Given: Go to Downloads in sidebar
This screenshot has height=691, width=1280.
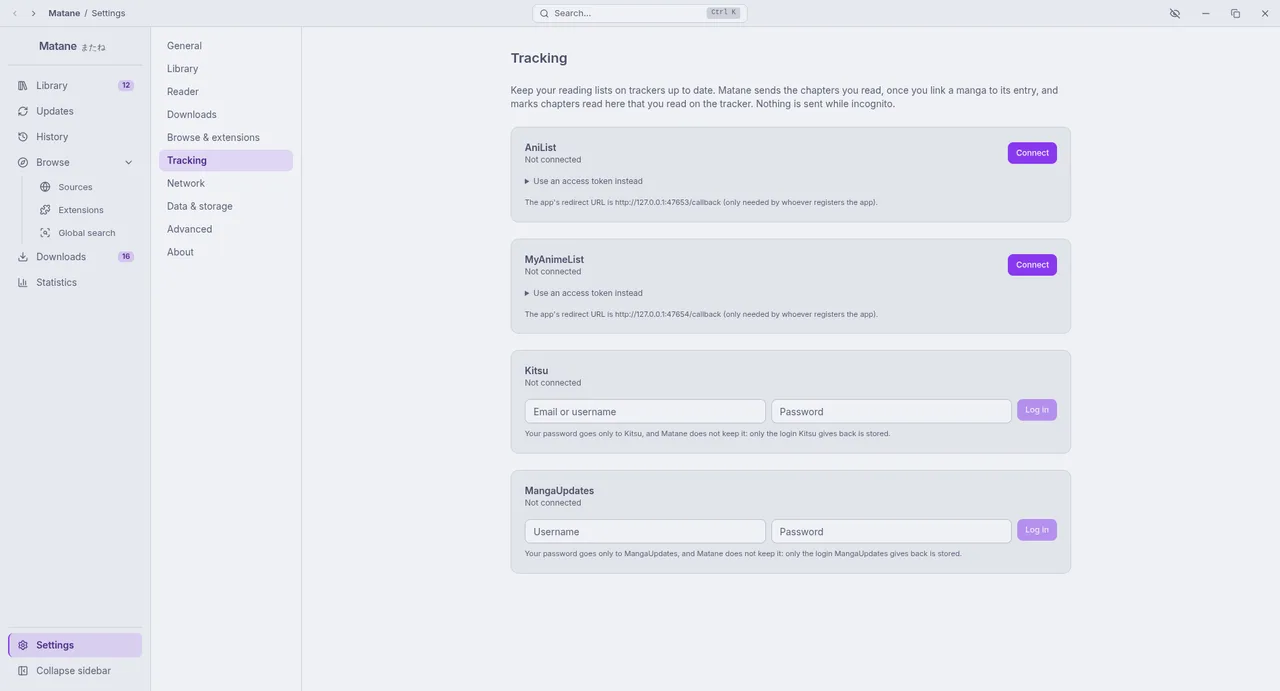Looking at the screenshot, I should click(x=75, y=257).
